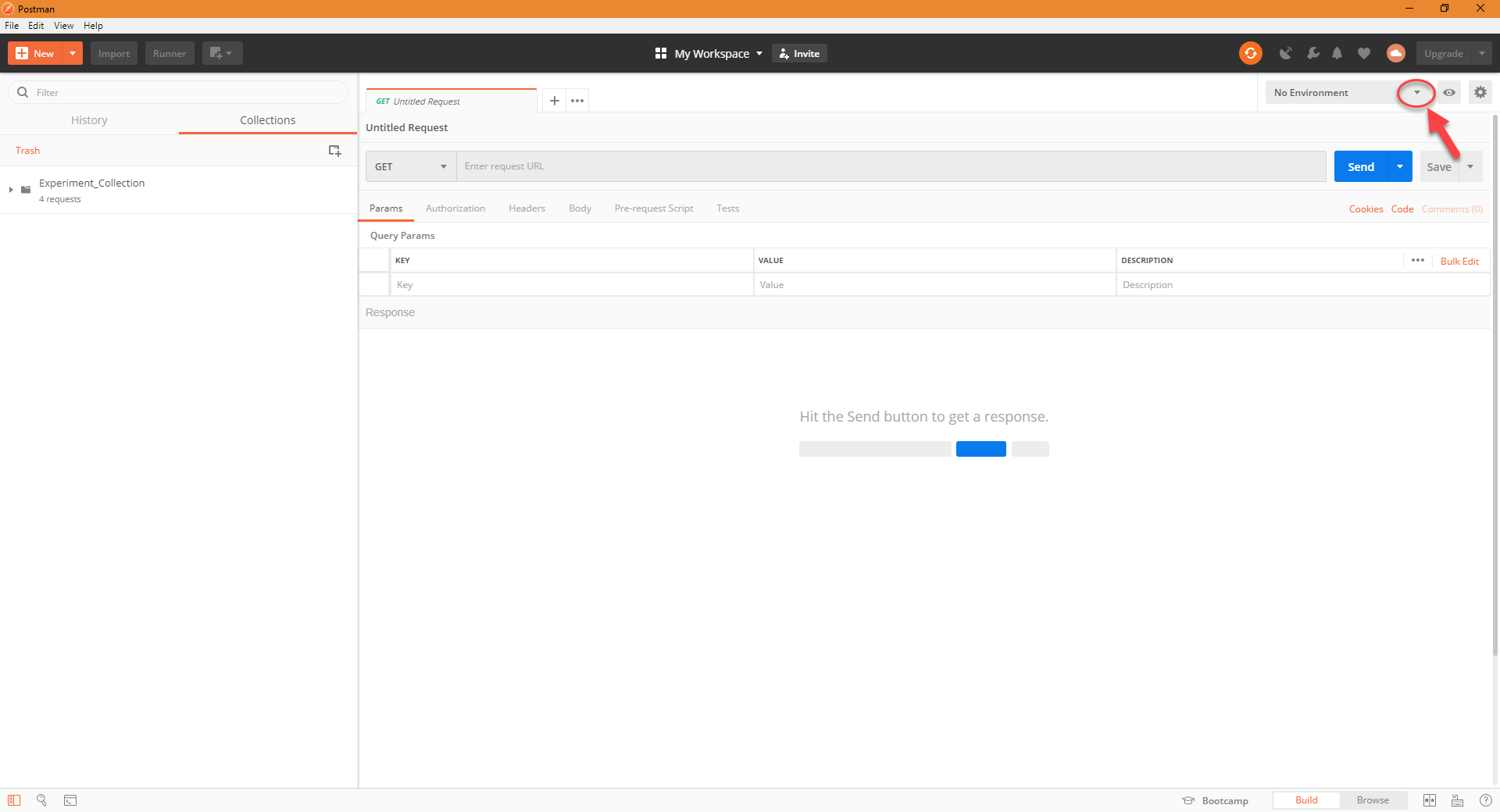Select the Pre-request Script tab
Viewport: 1500px width, 812px height.
654,208
